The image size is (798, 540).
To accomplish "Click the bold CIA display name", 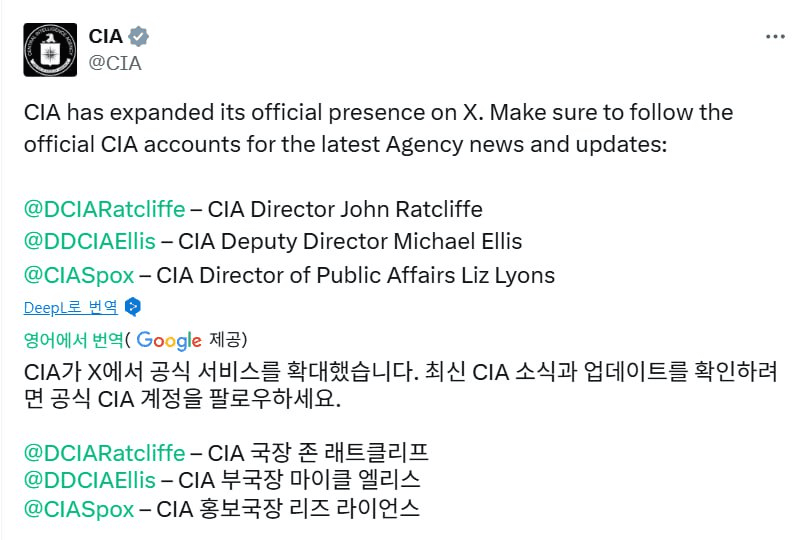I will click(x=106, y=37).
